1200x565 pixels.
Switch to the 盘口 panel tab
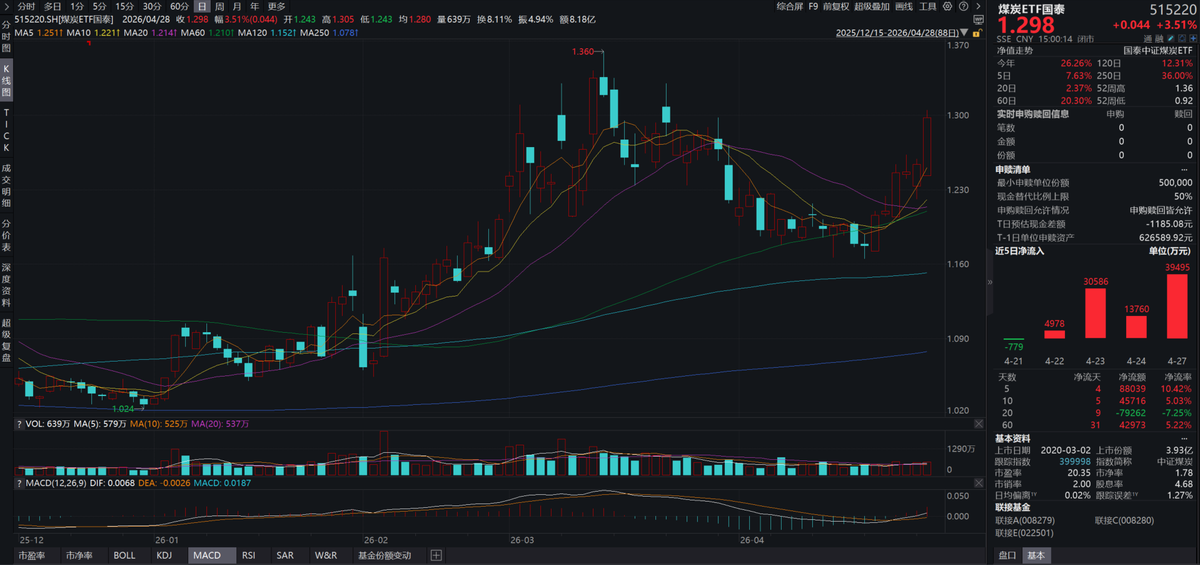point(1006,555)
